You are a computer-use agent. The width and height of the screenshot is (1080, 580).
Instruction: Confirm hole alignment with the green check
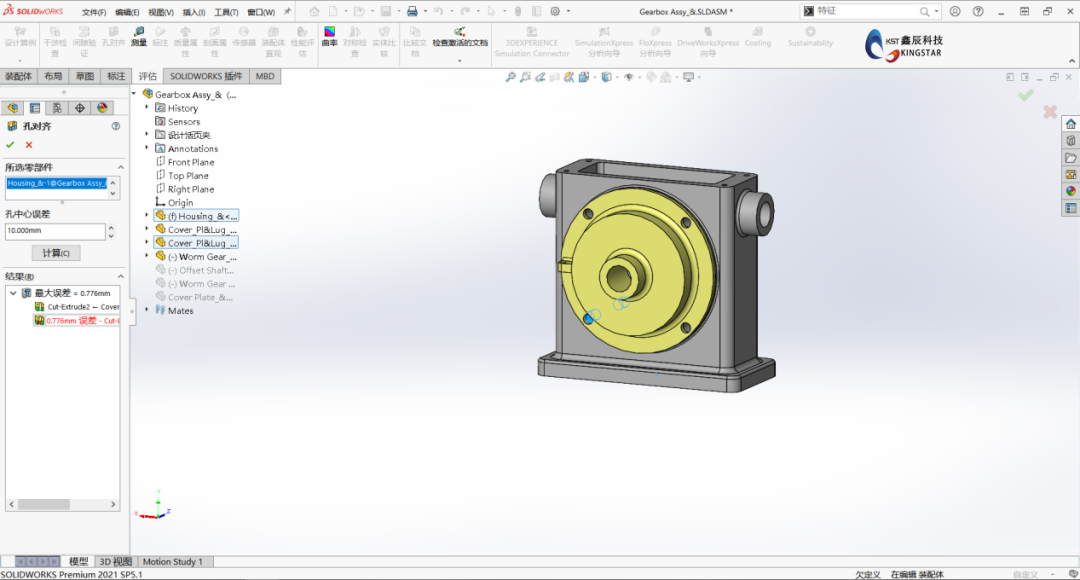tap(10, 145)
